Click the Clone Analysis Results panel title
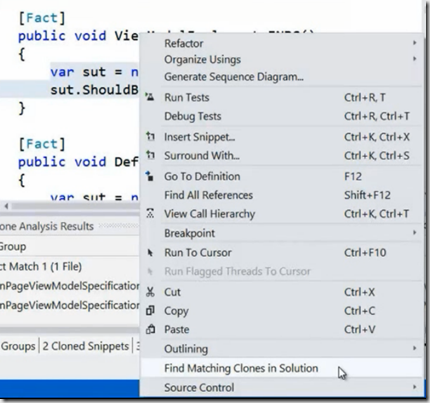Image resolution: width=430 pixels, height=403 pixels. [47, 226]
